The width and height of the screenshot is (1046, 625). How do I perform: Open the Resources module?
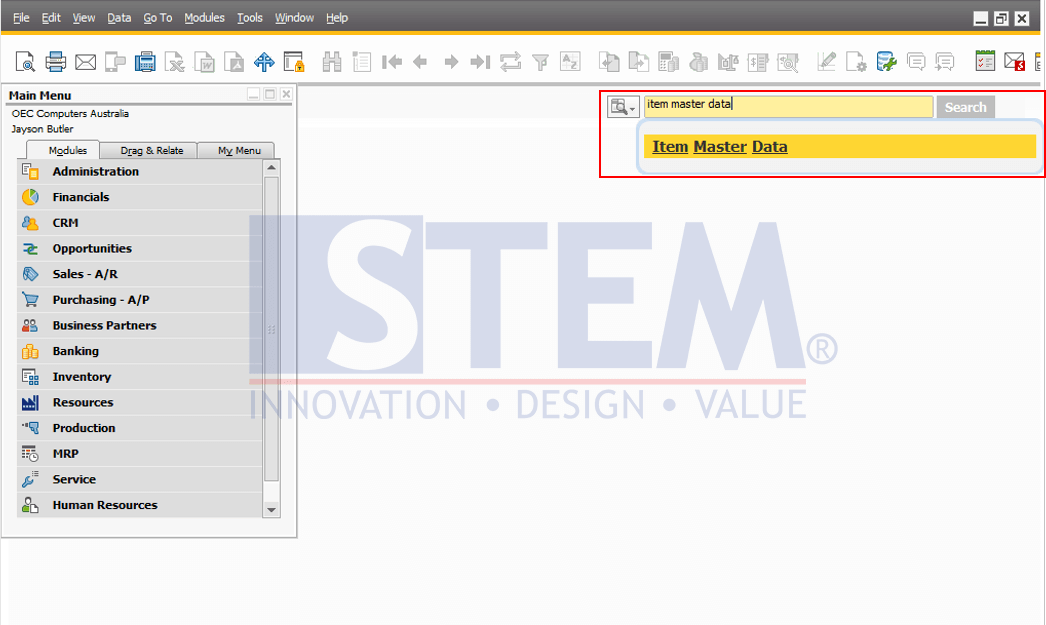click(x=139, y=403)
